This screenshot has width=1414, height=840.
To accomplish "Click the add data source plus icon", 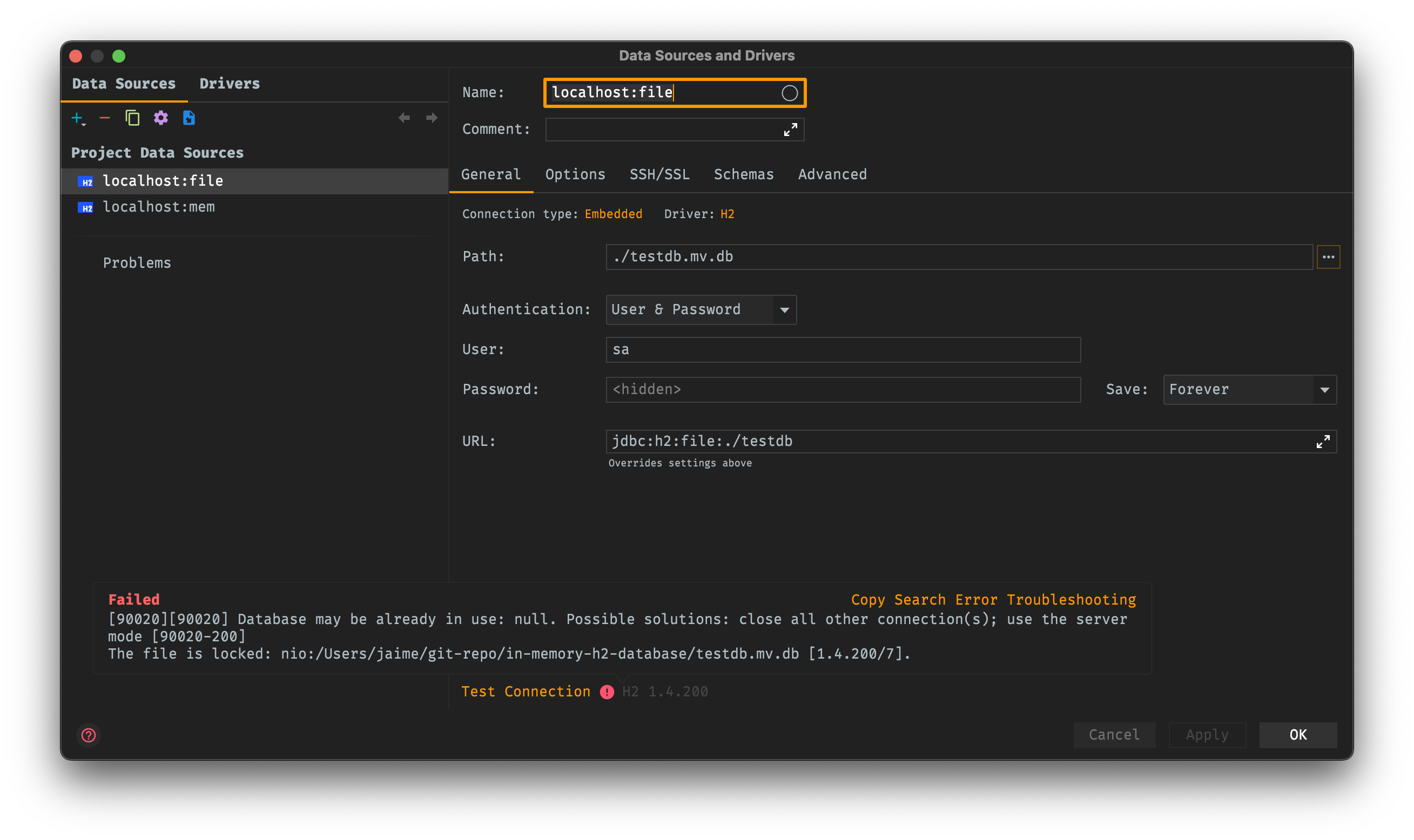I will pyautogui.click(x=77, y=118).
